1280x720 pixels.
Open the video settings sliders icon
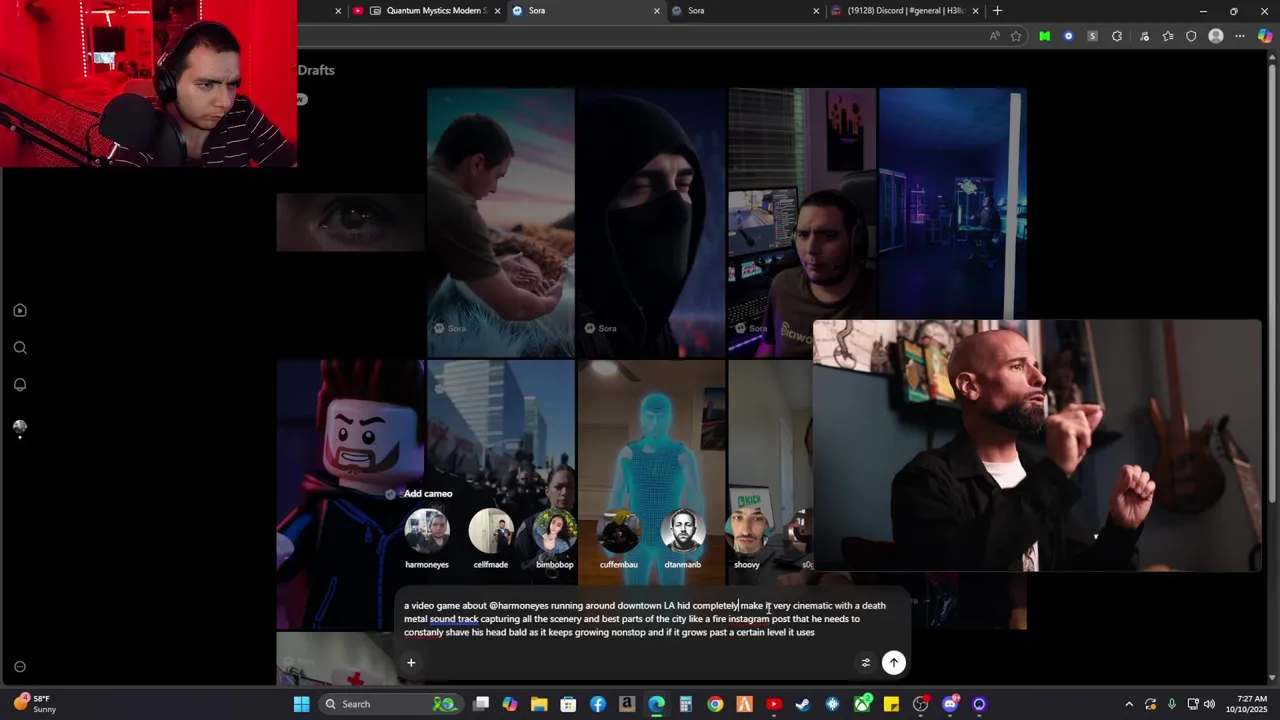(866, 662)
